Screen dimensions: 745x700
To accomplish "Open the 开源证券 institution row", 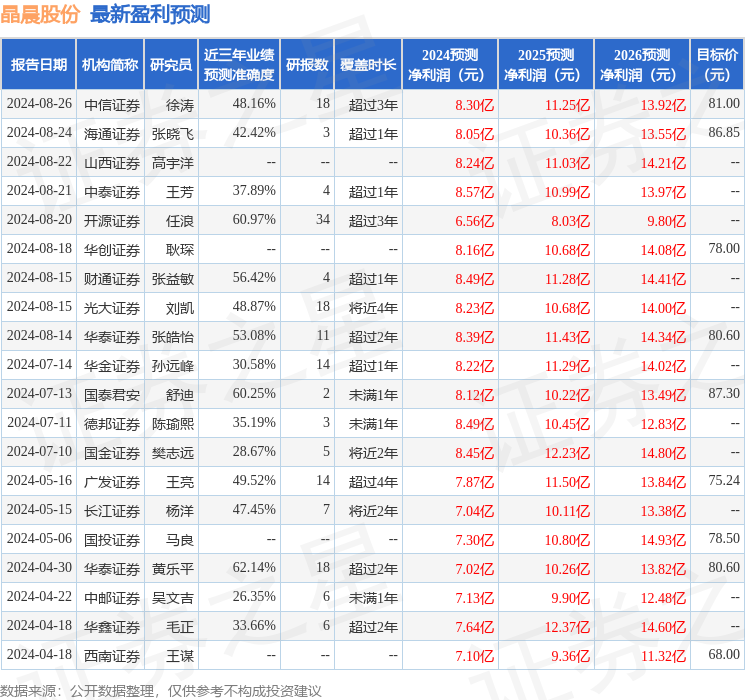I will pyautogui.click(x=111, y=221).
